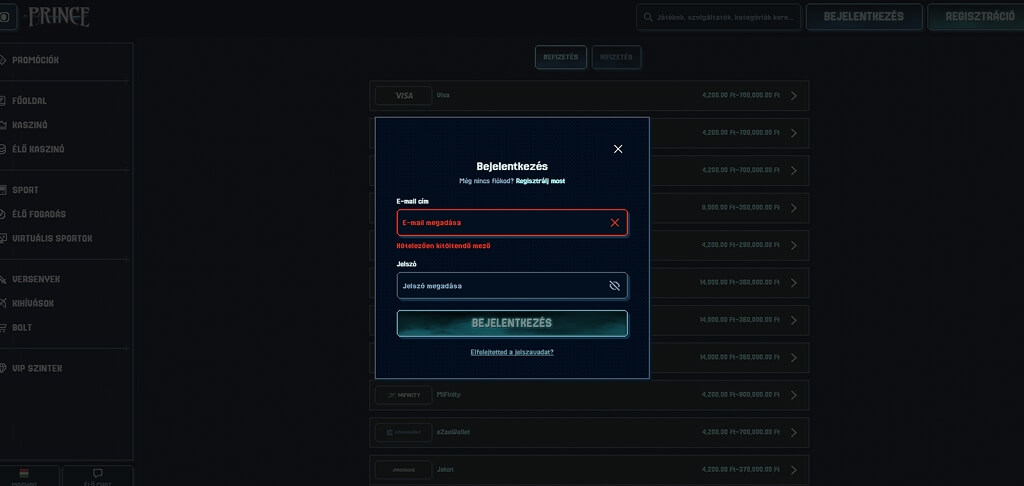Open the live chat speech bubble icon
The image size is (1024, 486).
coord(98,473)
